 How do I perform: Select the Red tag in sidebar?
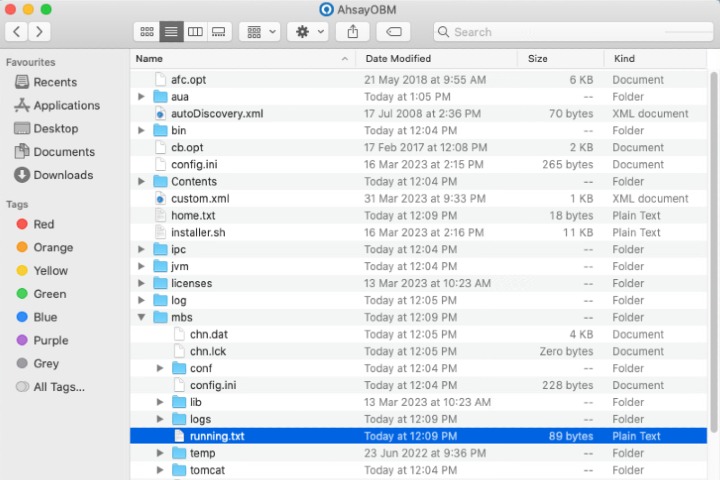[44, 224]
